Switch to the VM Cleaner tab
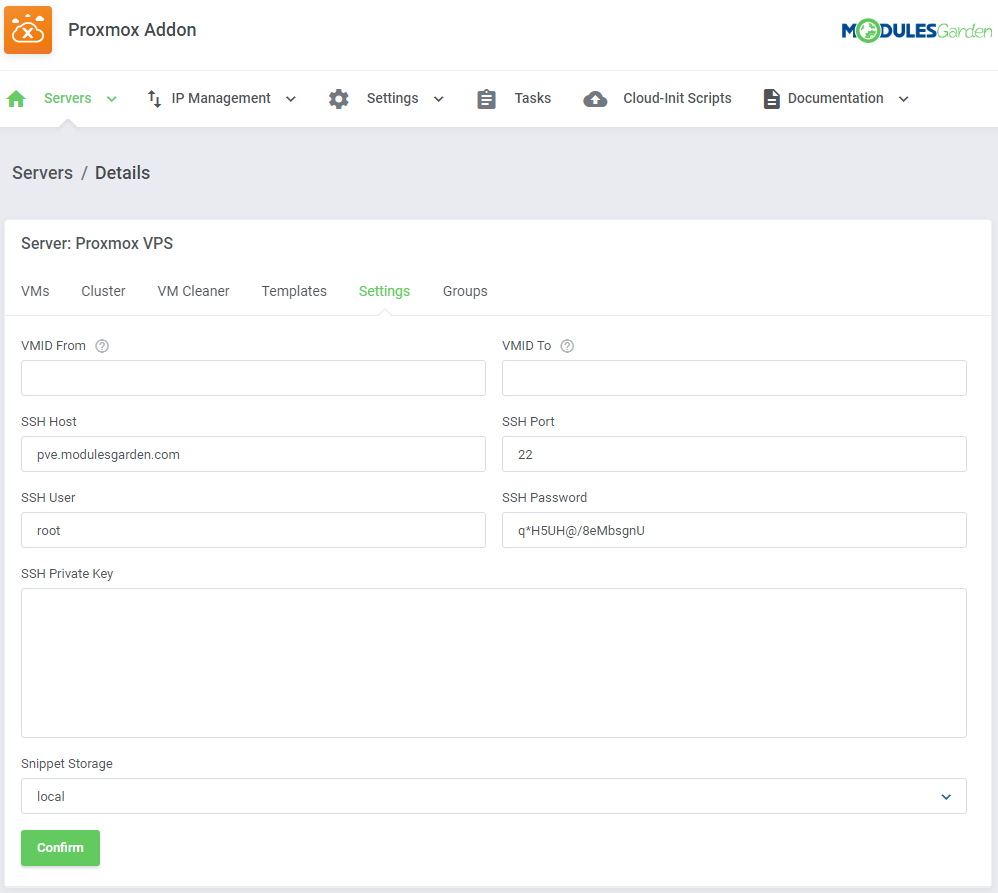 193,291
